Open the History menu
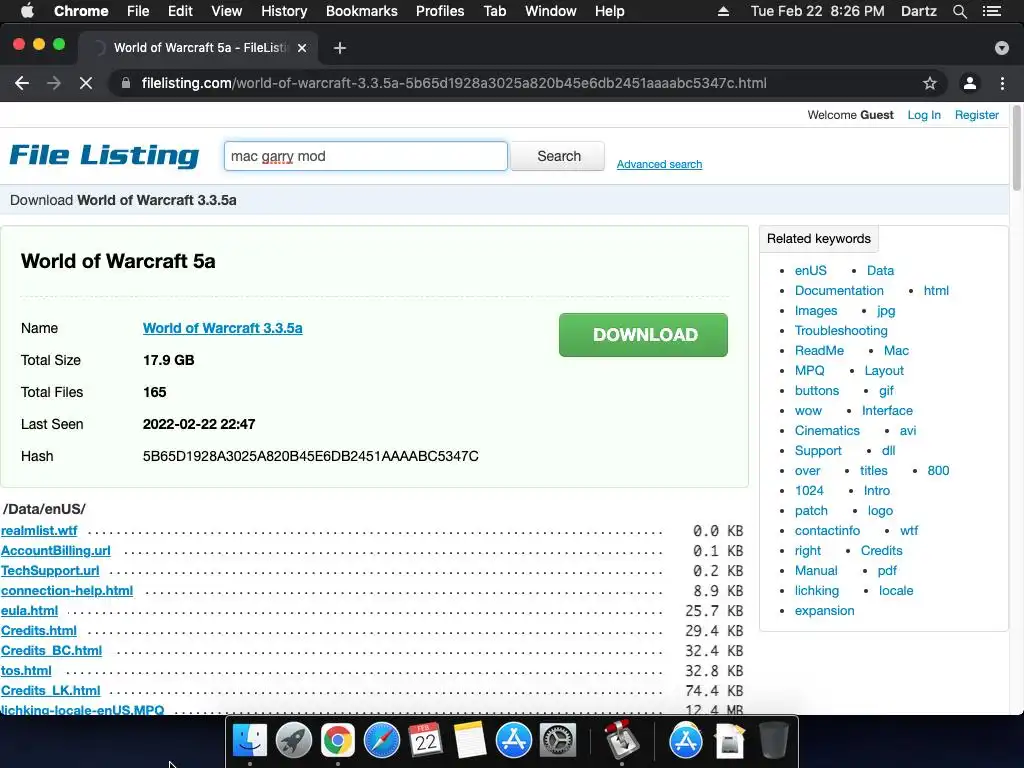Viewport: 1024px width, 768px height. coord(284,11)
